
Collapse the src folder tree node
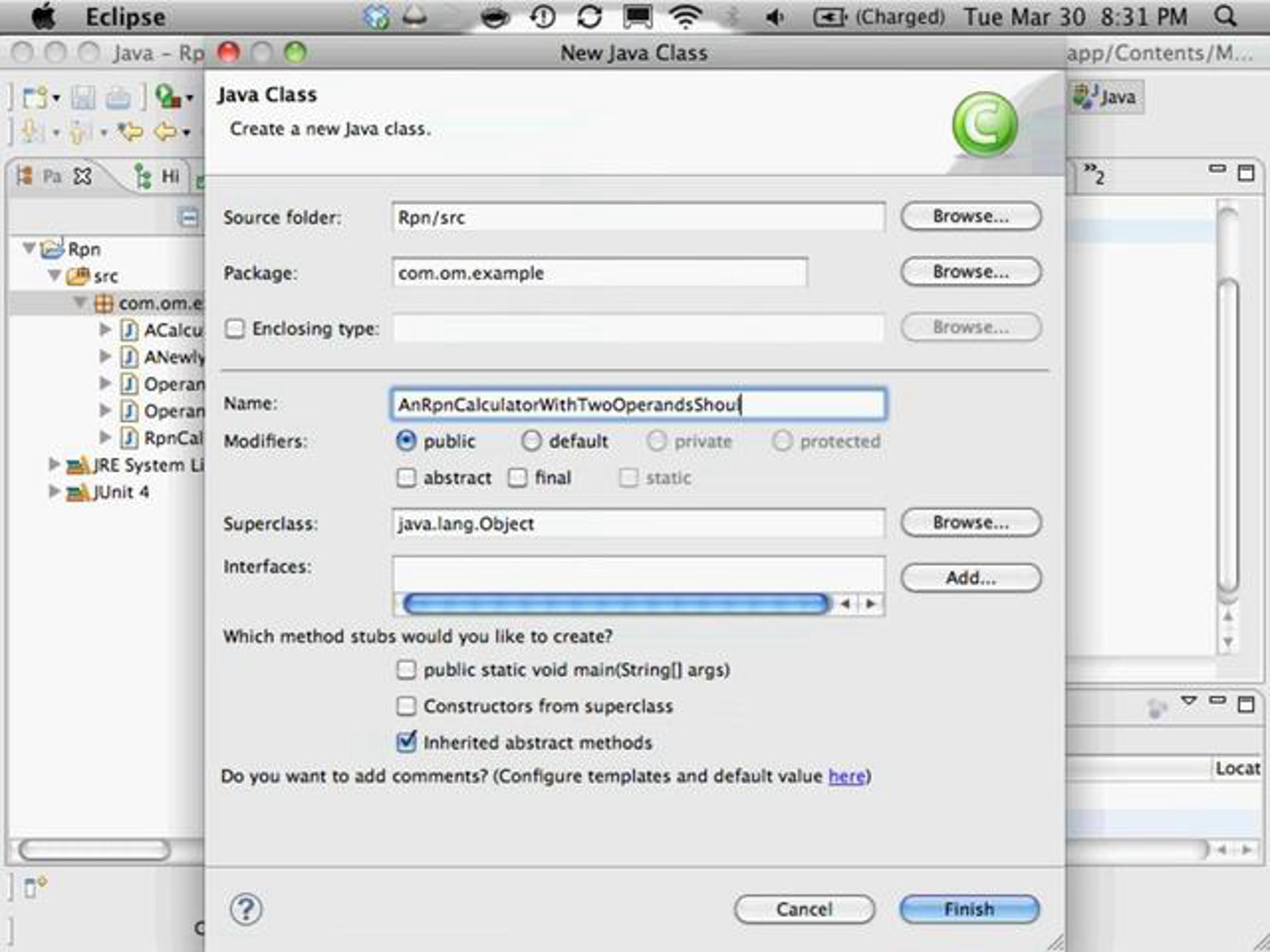click(55, 276)
